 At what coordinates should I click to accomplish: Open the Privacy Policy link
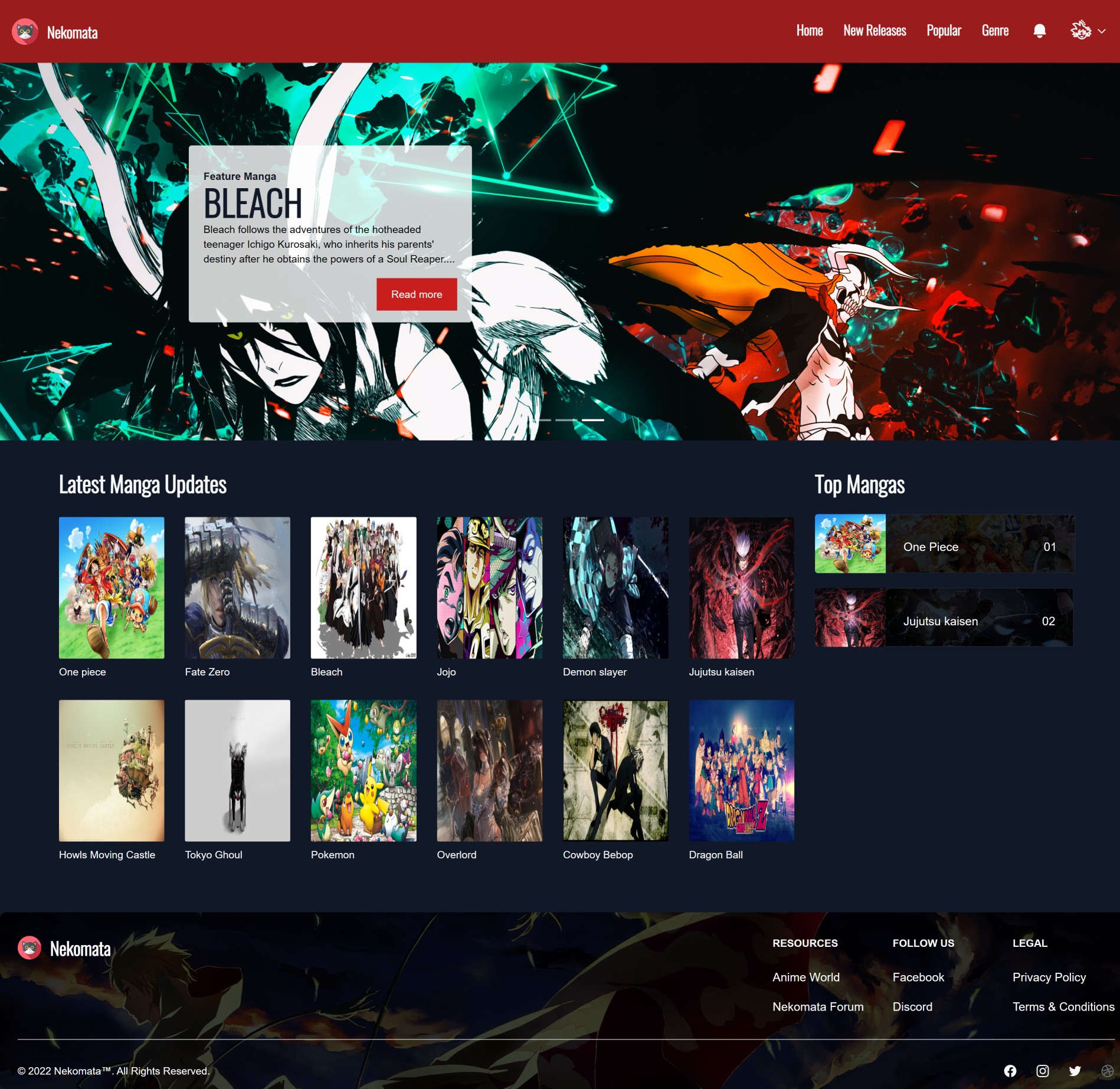[1049, 977]
